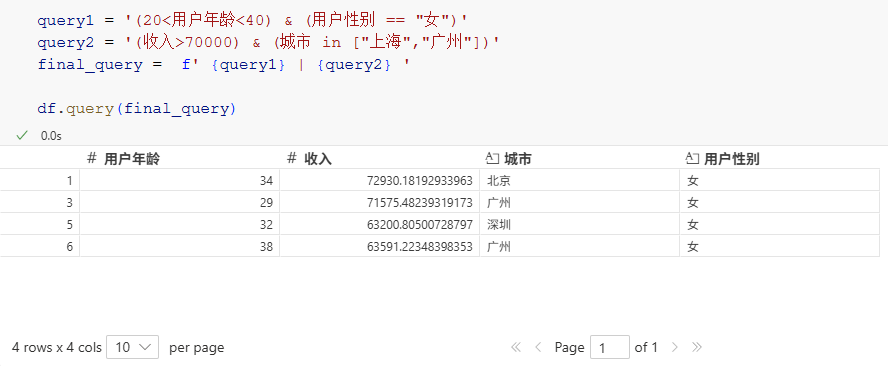Go to the first page arrow

(515, 347)
